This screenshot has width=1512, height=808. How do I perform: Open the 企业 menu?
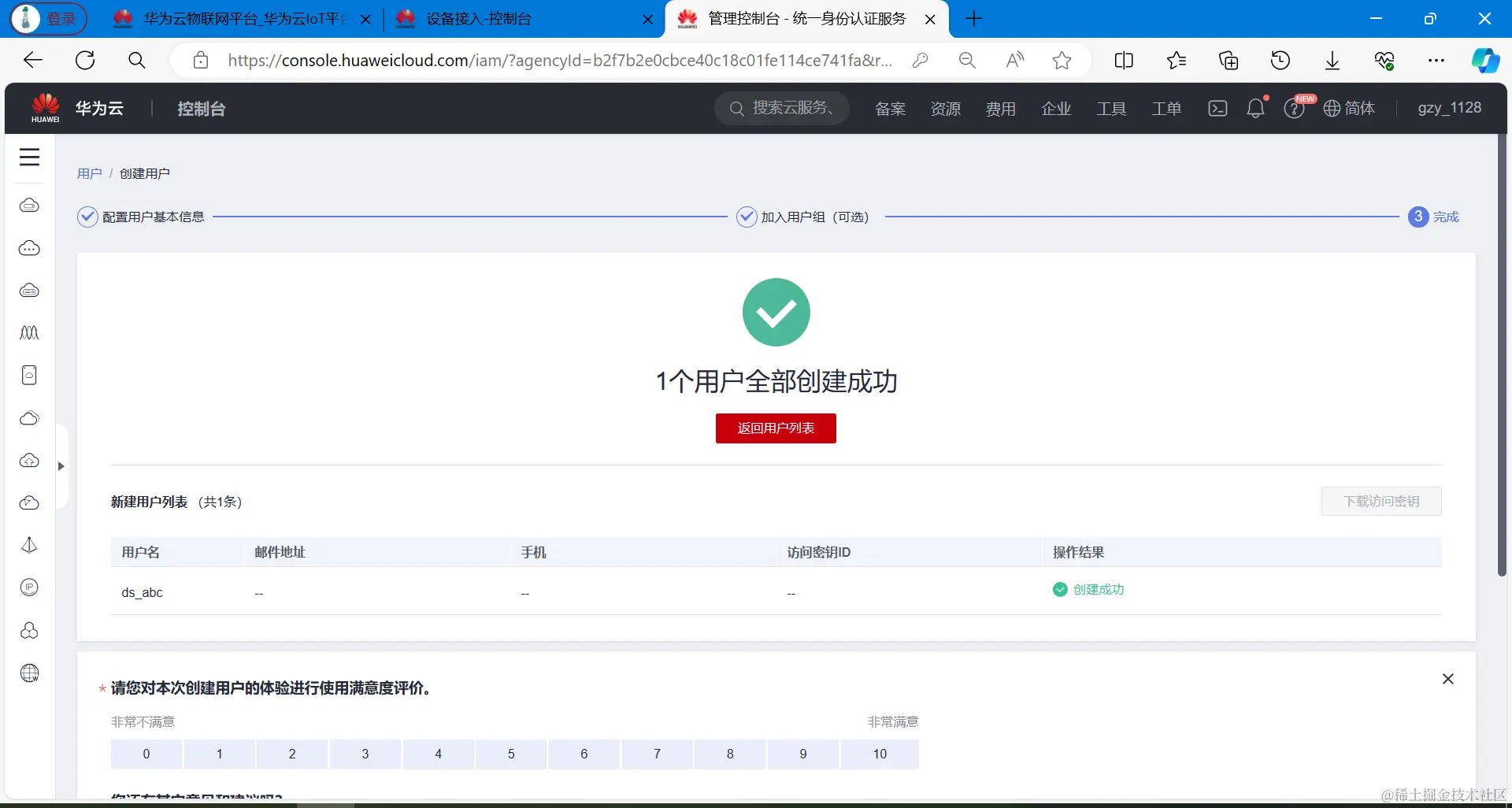[1056, 109]
